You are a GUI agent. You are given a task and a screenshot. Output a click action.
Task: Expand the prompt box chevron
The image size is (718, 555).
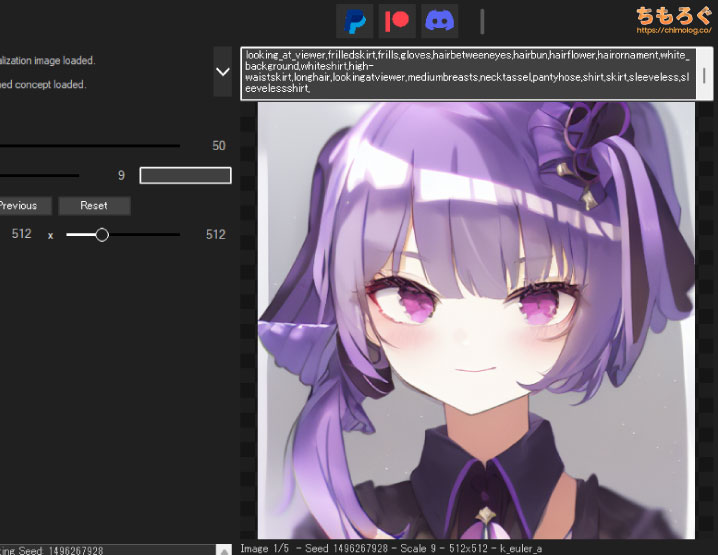(223, 72)
